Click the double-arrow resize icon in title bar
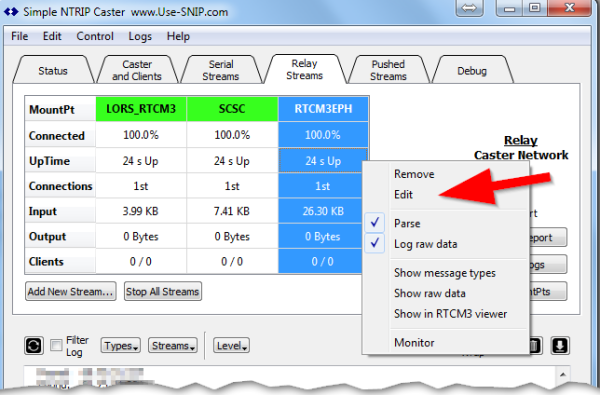Image resolution: width=600 pixels, height=395 pixels. (x=470, y=8)
